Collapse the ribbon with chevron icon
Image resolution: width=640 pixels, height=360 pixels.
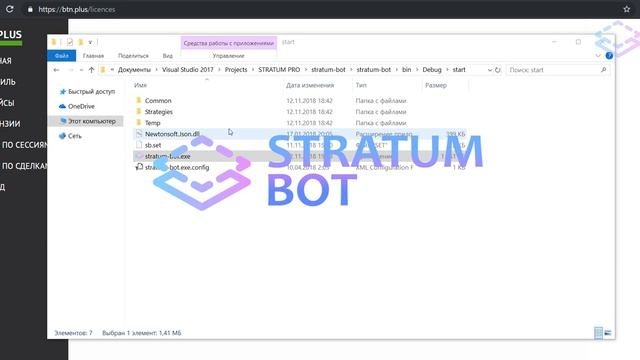coord(598,56)
